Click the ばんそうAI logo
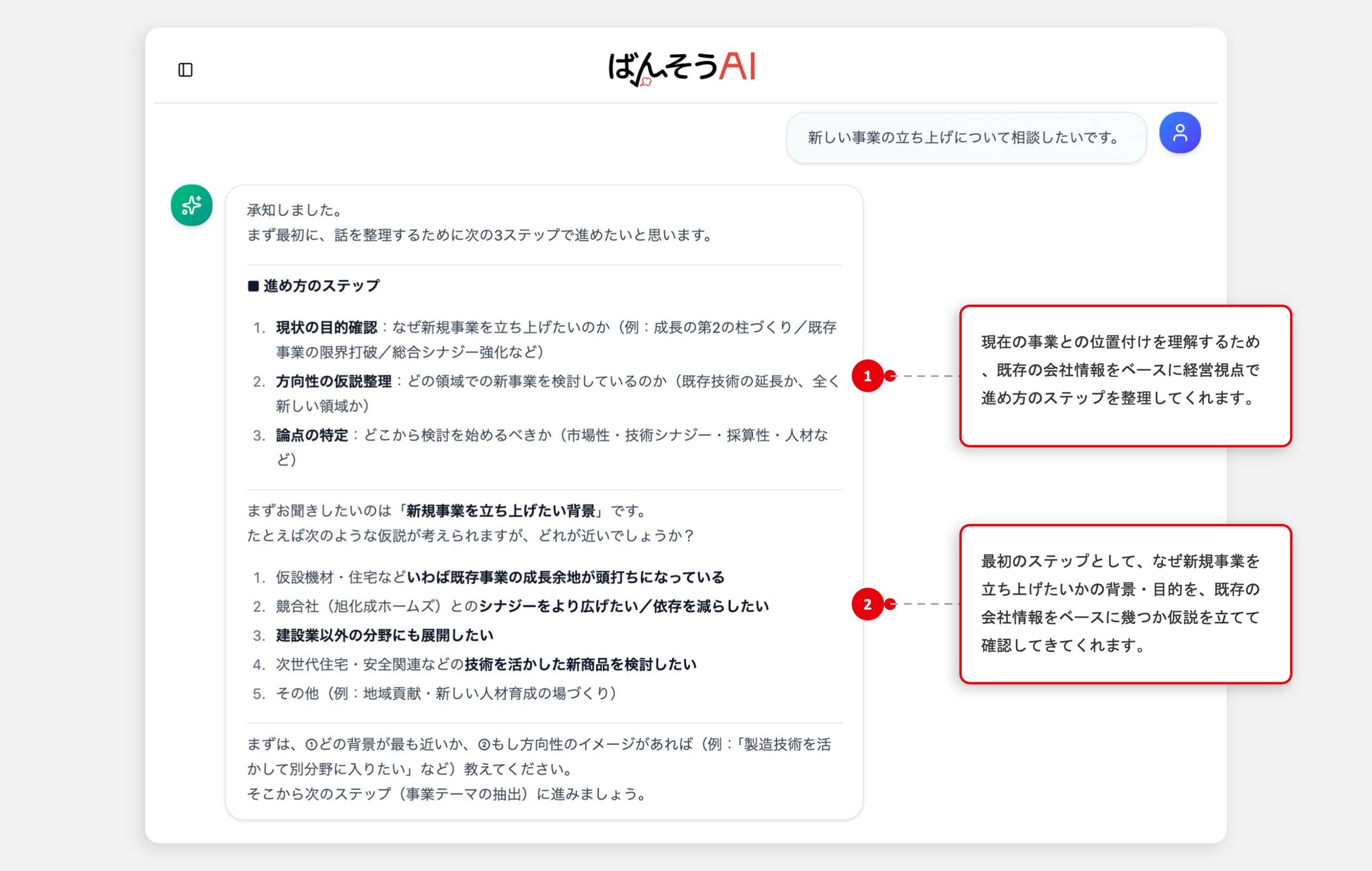The height and width of the screenshot is (871, 1372). click(x=681, y=68)
